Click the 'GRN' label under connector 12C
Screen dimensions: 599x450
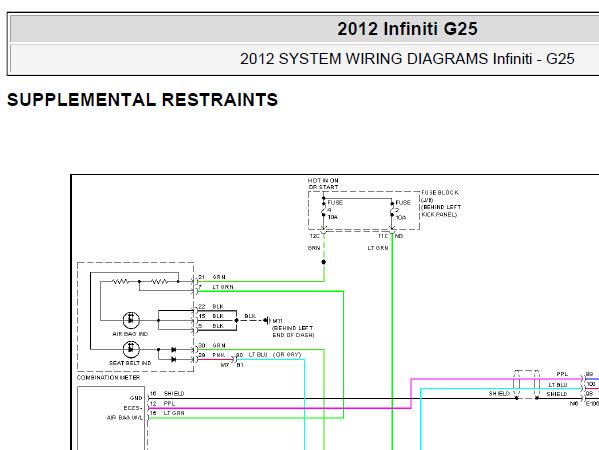coord(314,248)
